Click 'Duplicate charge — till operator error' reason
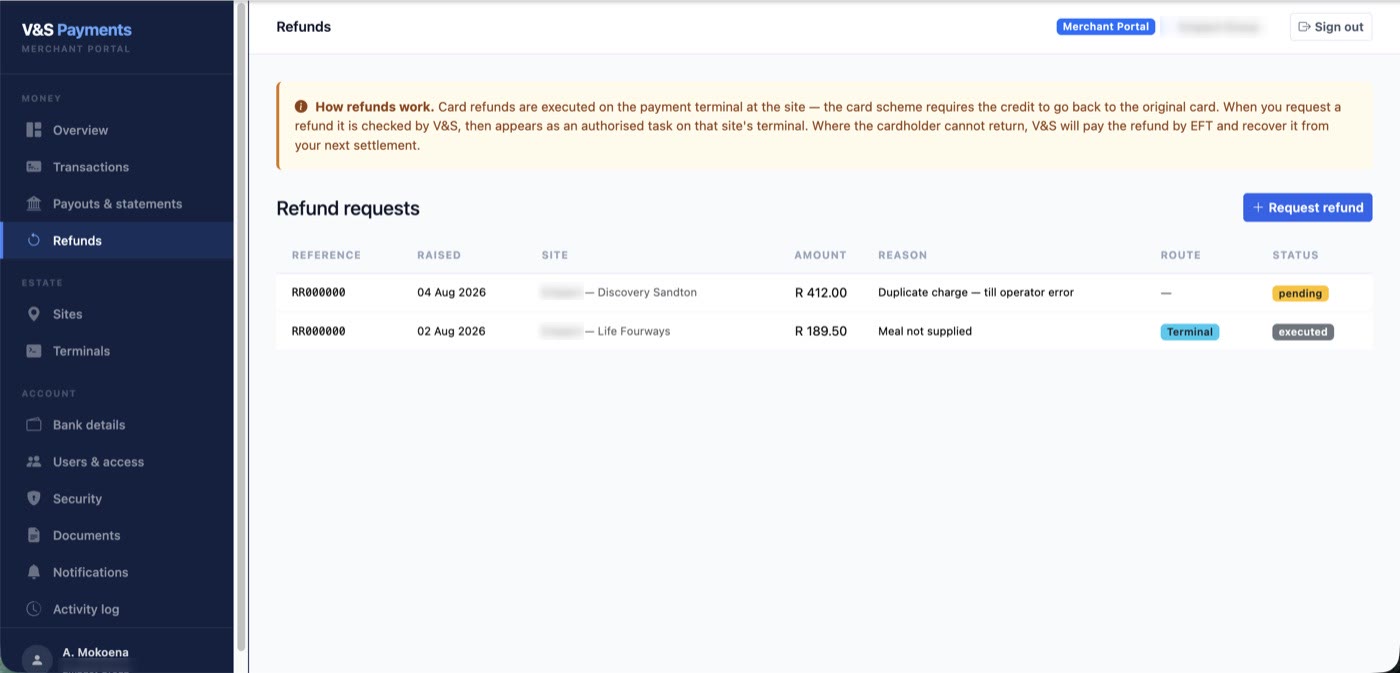Viewport: 1400px width, 673px height. pos(976,293)
